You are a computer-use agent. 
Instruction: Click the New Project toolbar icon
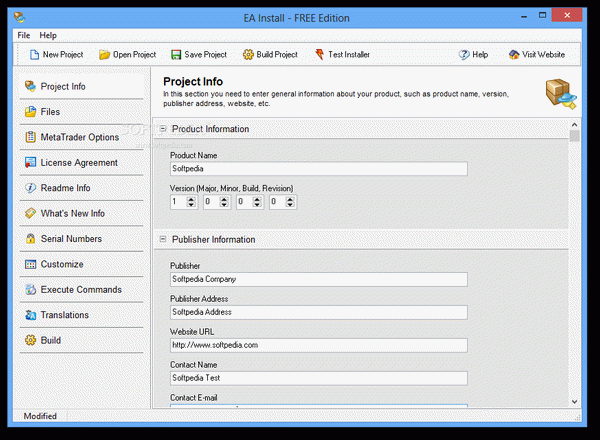click(x=34, y=55)
